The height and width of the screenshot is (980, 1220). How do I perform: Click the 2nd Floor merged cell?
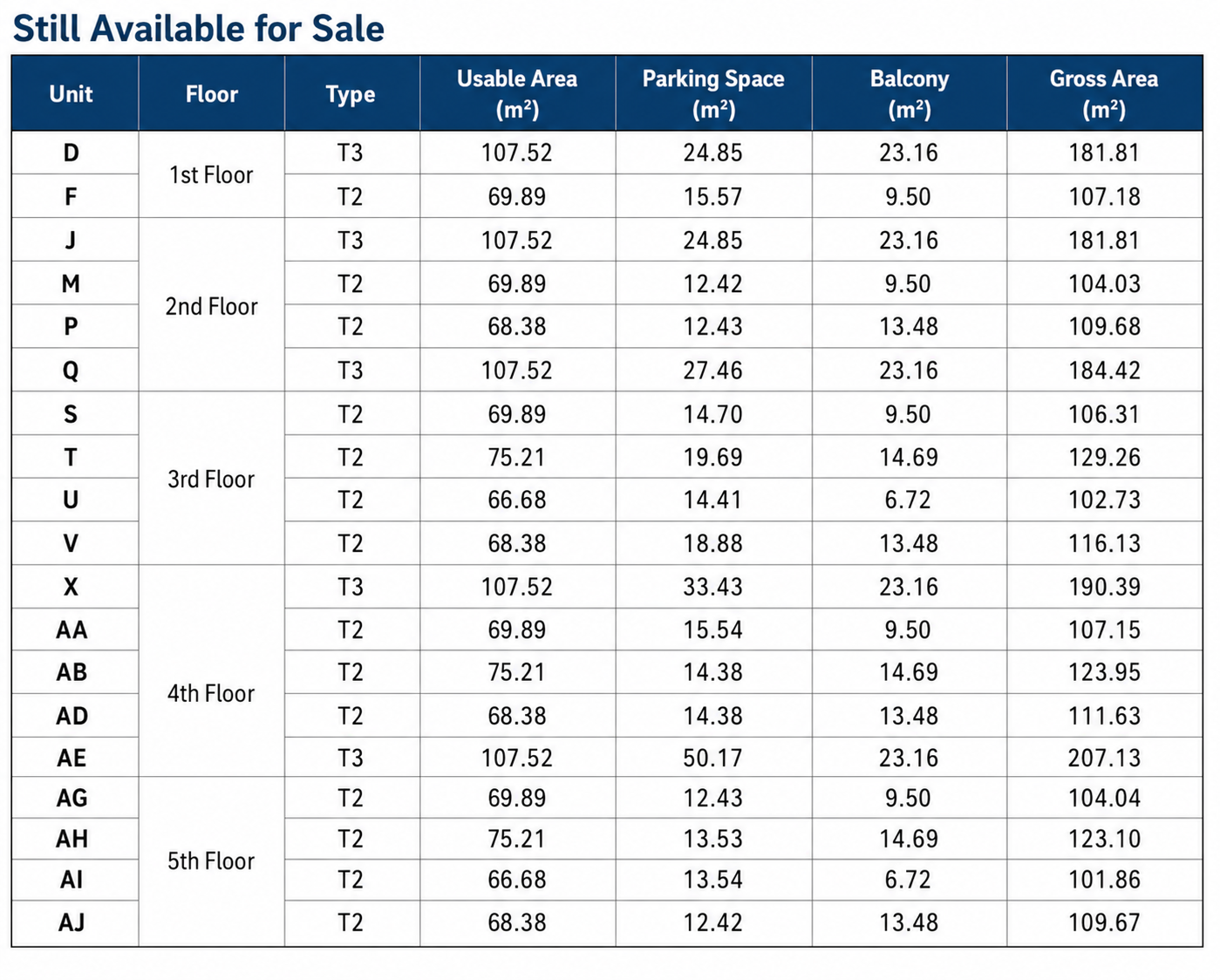pos(211,306)
